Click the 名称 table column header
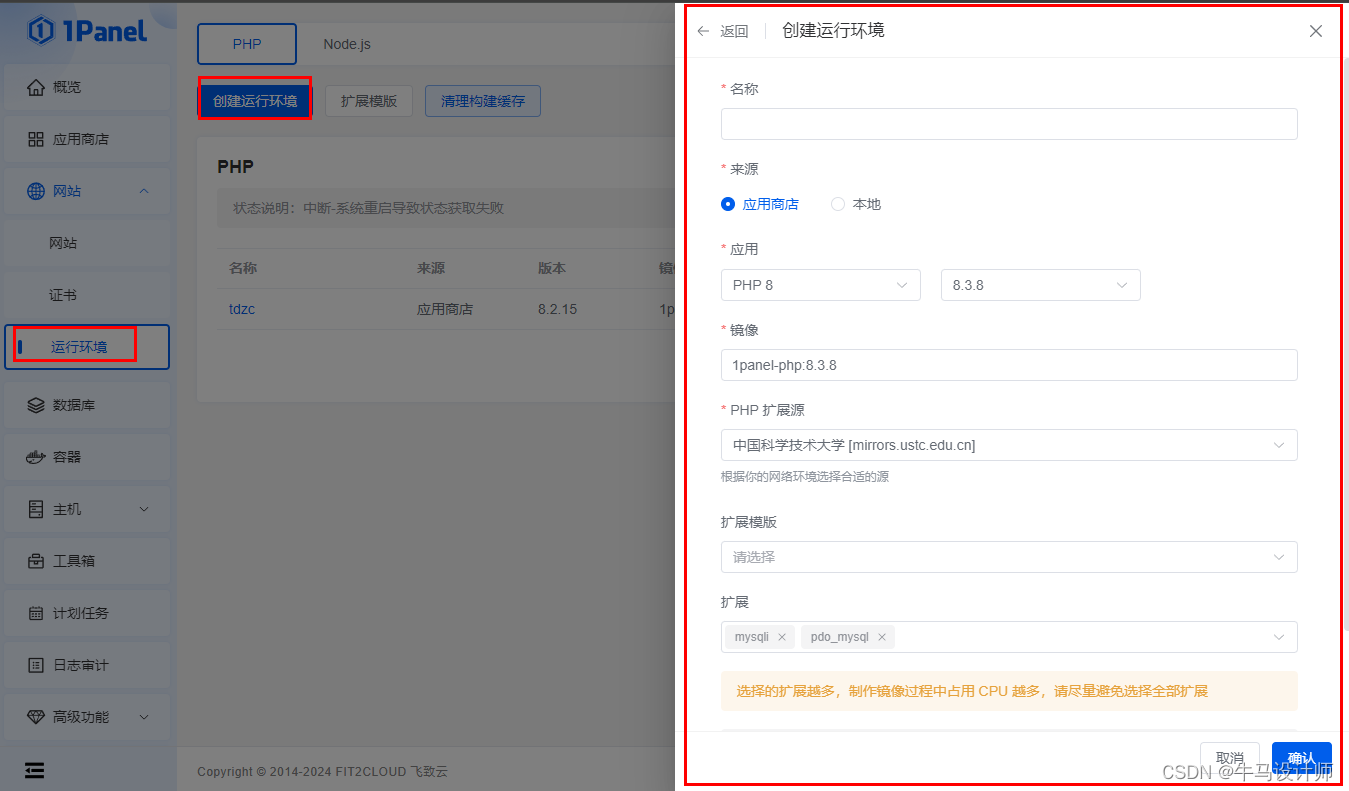The width and height of the screenshot is (1349, 791). tap(243, 268)
